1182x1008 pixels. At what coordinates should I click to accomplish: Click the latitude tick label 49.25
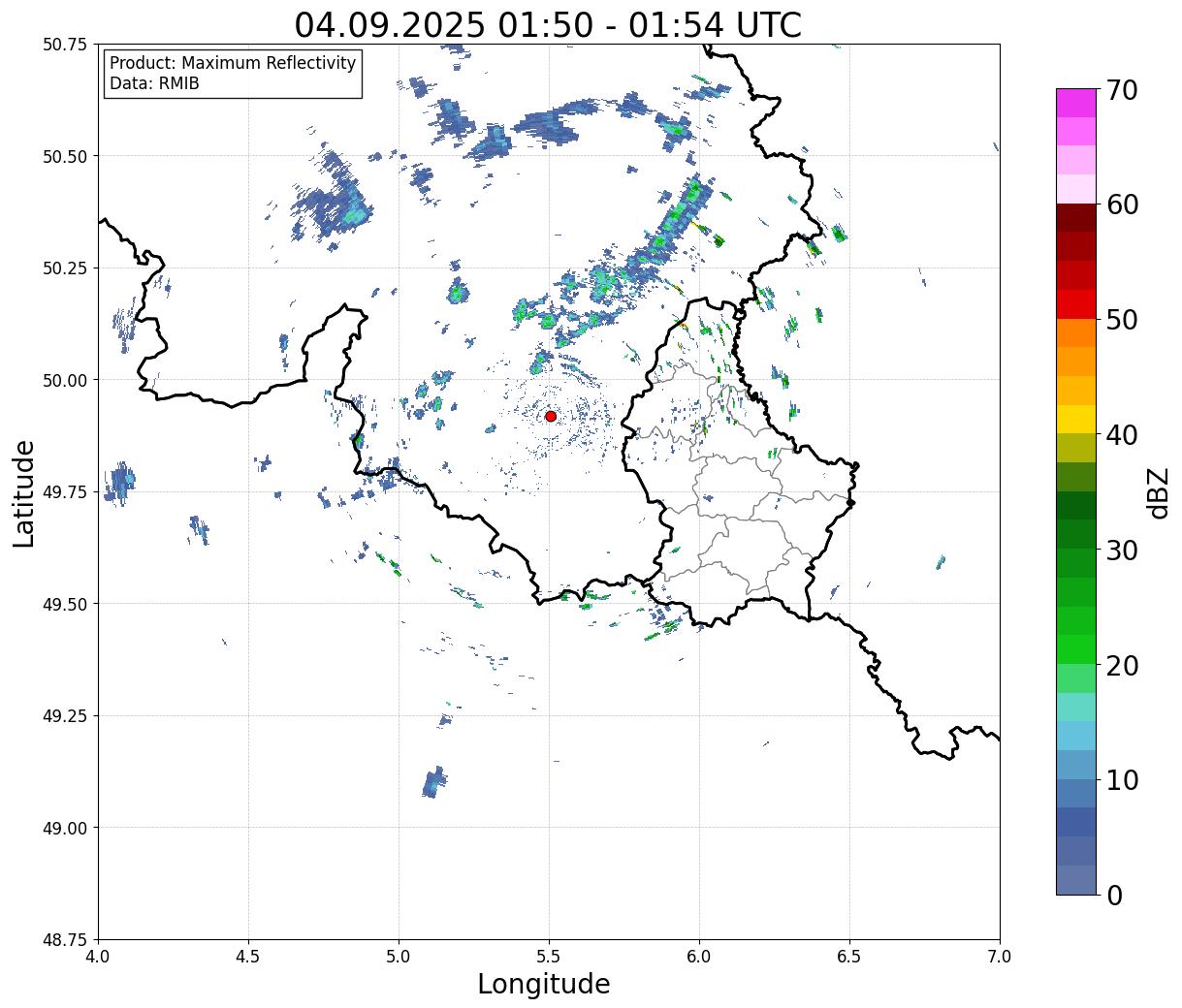click(x=66, y=716)
